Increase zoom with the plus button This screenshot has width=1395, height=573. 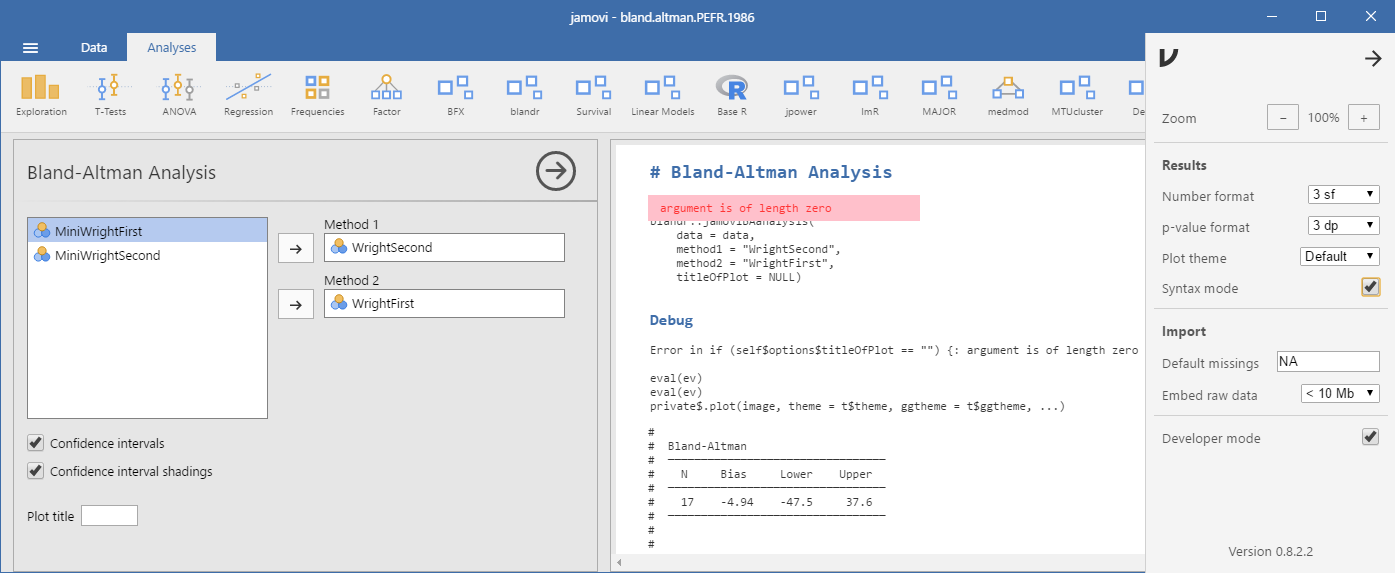tap(1363, 117)
